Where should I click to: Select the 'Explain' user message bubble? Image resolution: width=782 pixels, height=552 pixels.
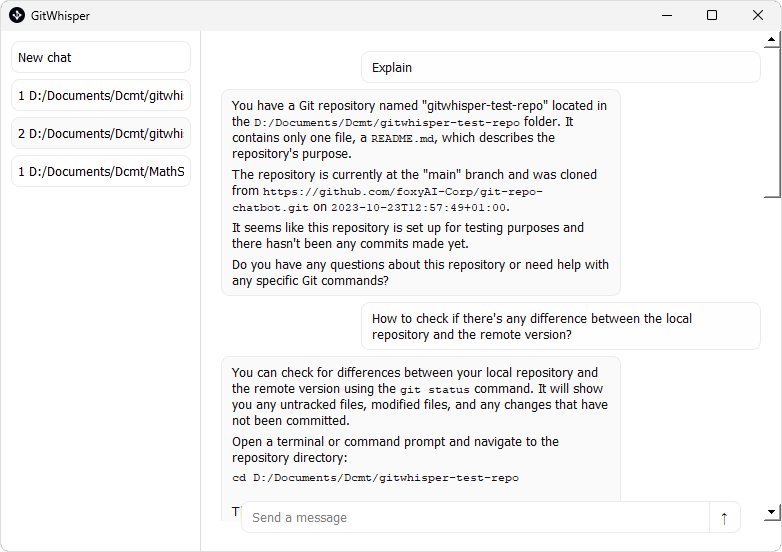(561, 67)
